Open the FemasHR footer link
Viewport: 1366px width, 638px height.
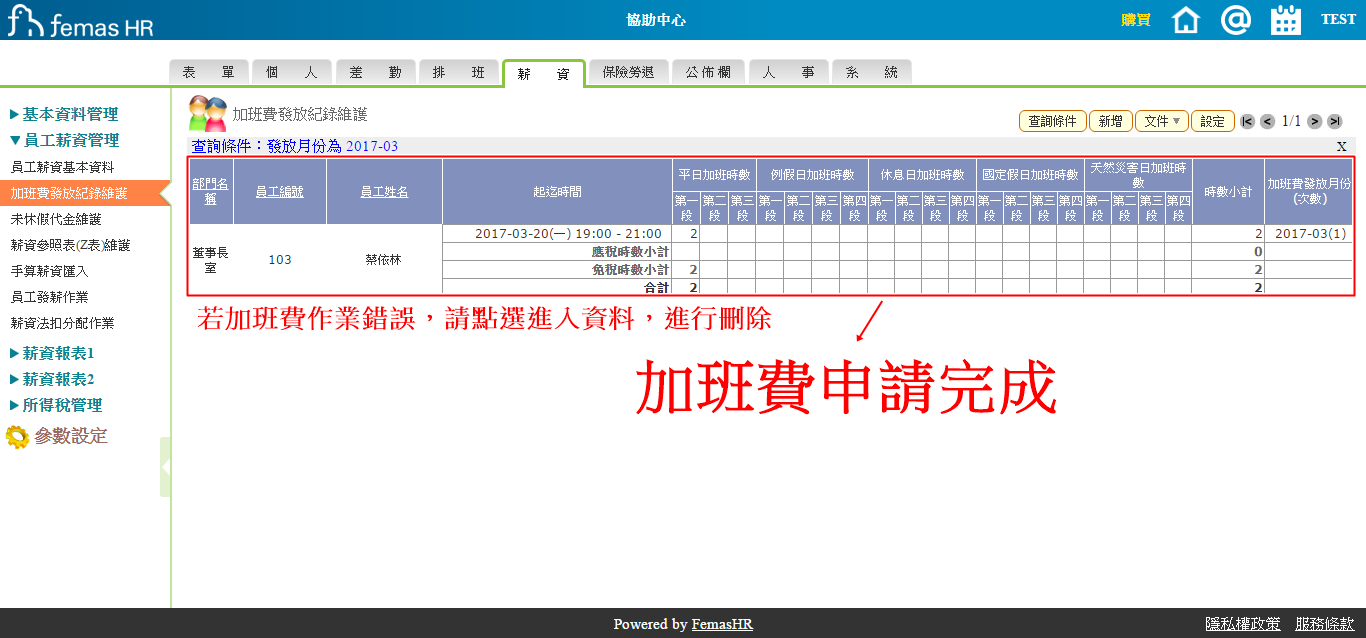coord(722,624)
